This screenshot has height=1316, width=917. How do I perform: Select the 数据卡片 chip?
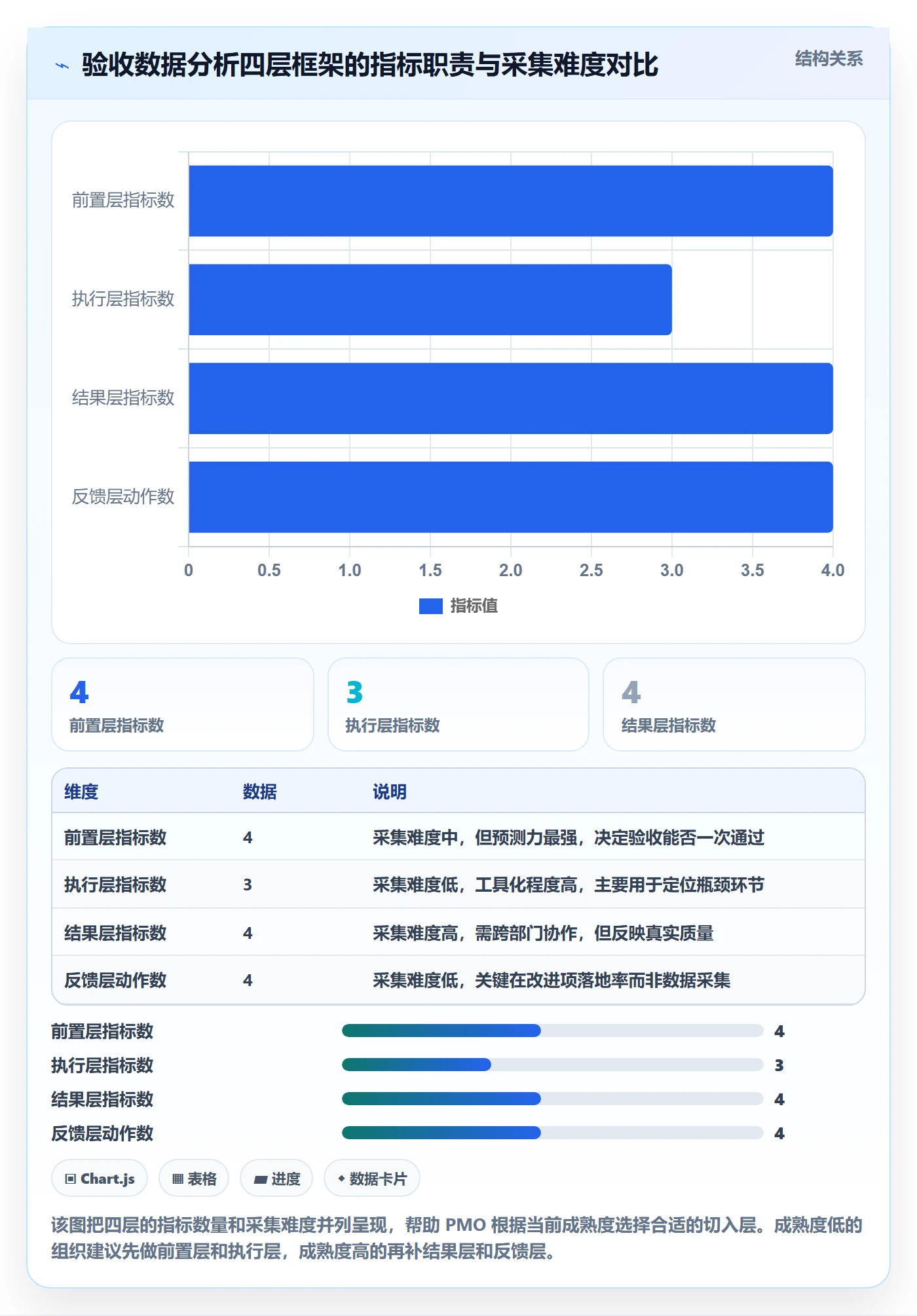coord(372,1179)
